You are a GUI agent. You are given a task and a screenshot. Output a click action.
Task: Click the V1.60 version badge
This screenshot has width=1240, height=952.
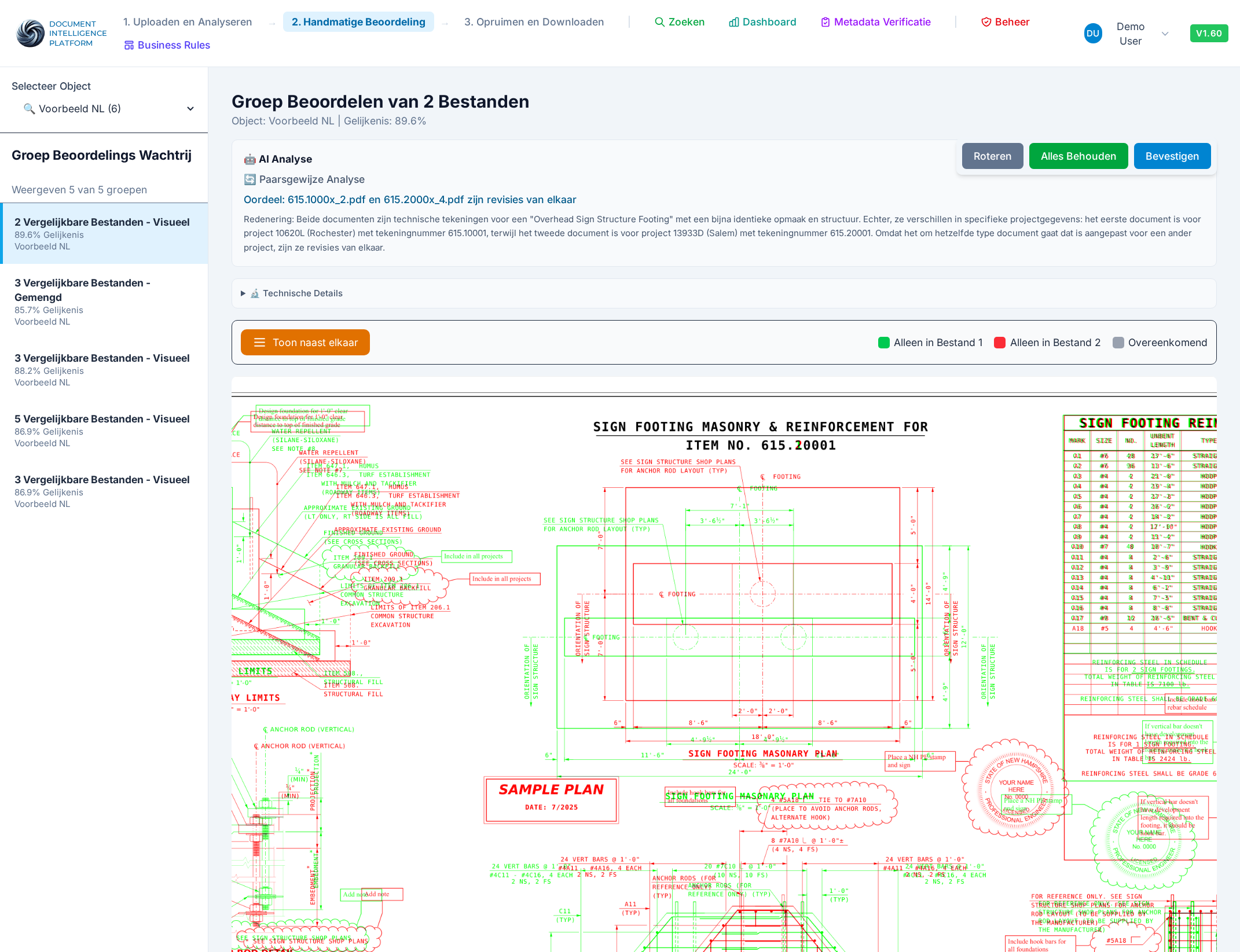[1209, 34]
